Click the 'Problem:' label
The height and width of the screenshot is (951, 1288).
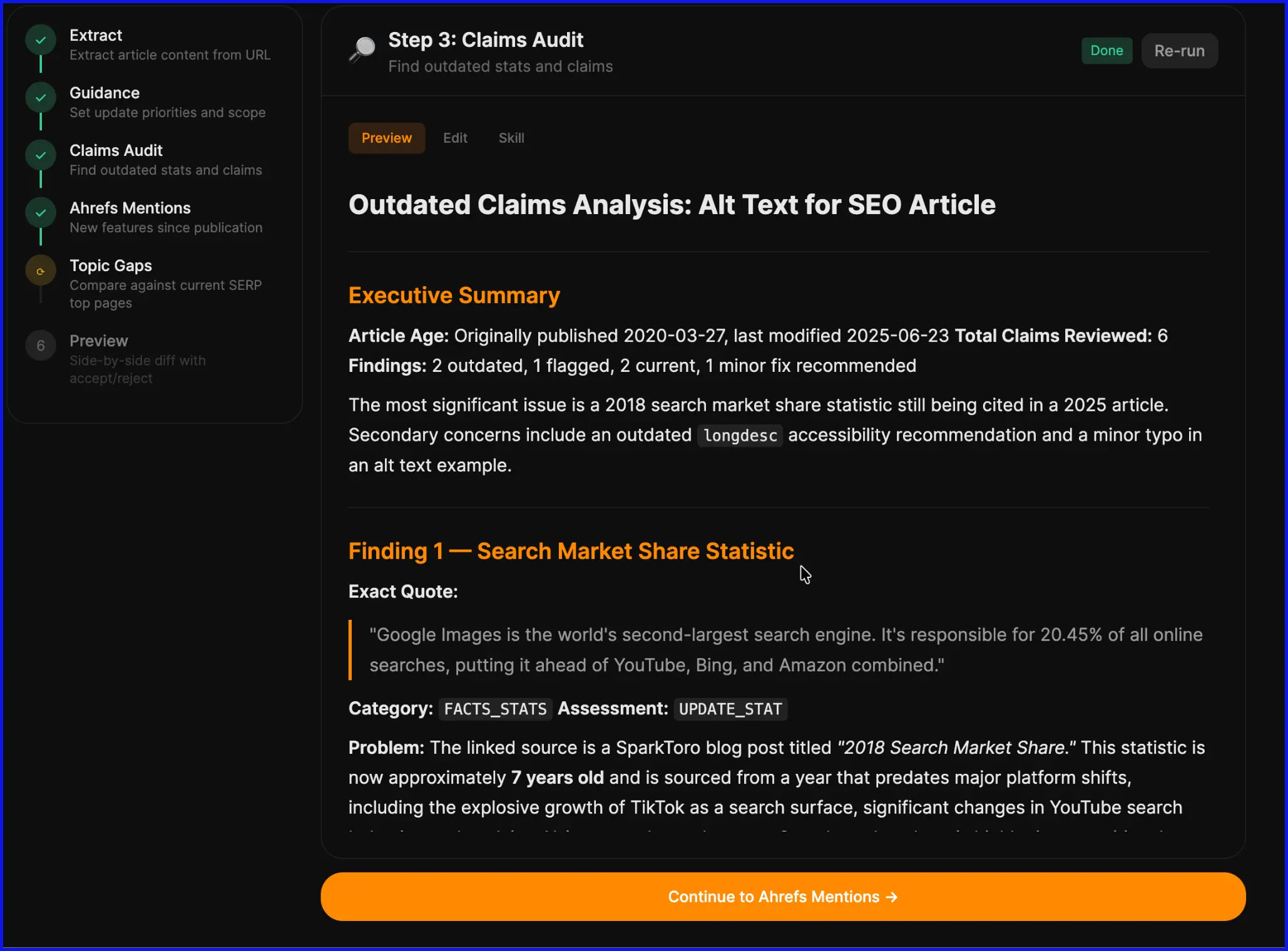pyautogui.click(x=386, y=748)
